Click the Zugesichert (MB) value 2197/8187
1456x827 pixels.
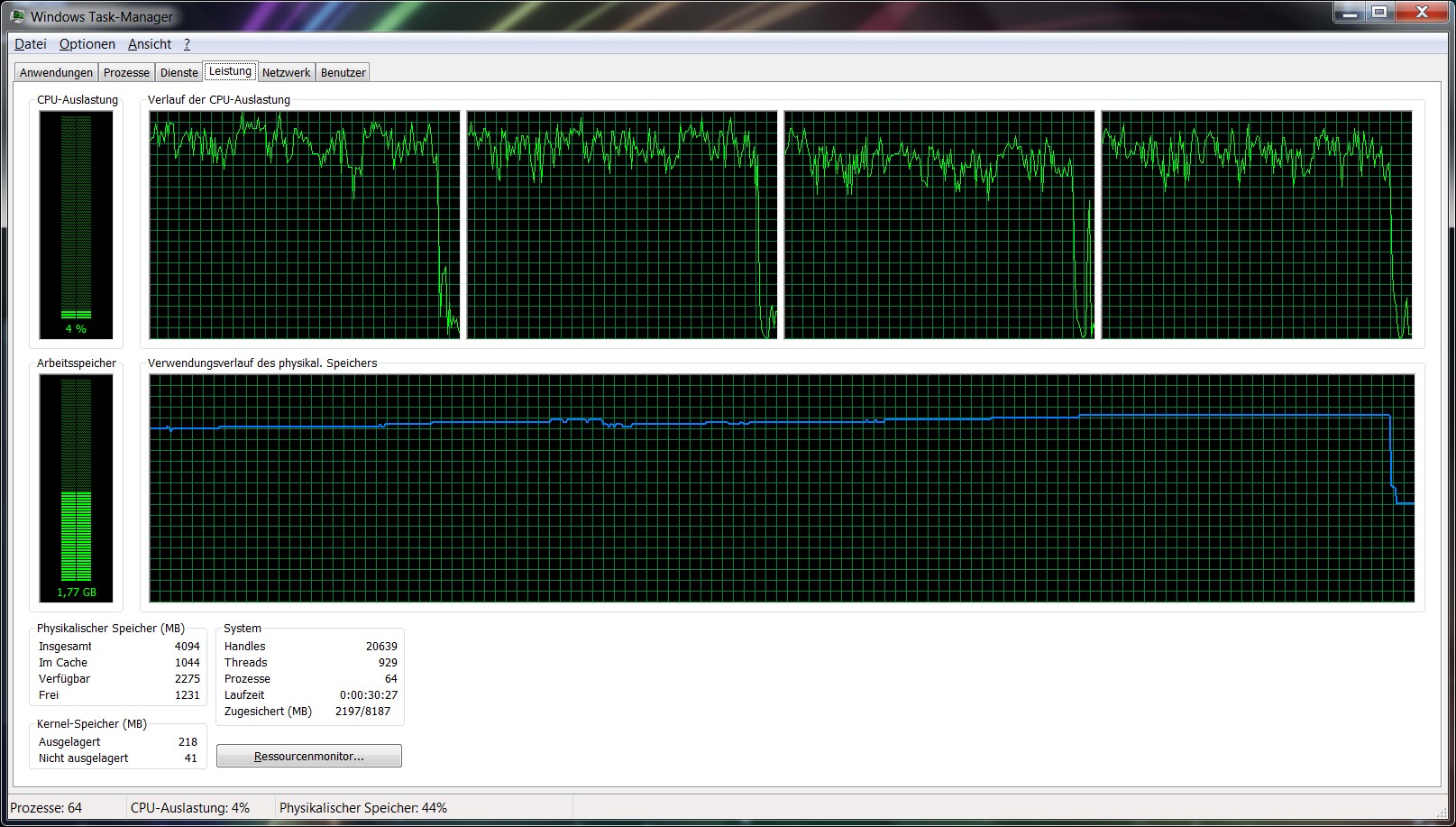pyautogui.click(x=362, y=712)
